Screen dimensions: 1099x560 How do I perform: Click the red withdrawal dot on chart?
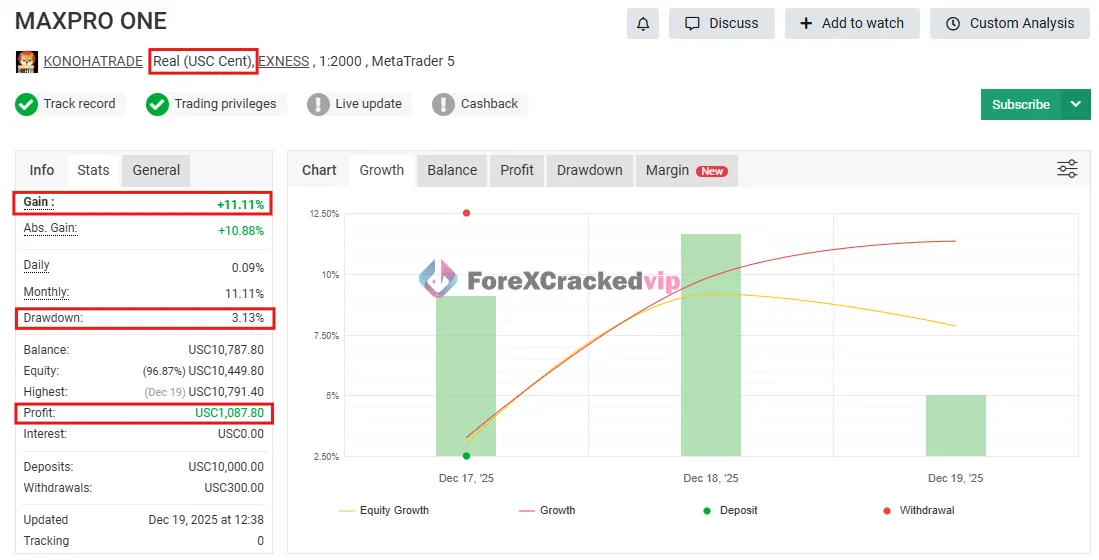point(466,213)
